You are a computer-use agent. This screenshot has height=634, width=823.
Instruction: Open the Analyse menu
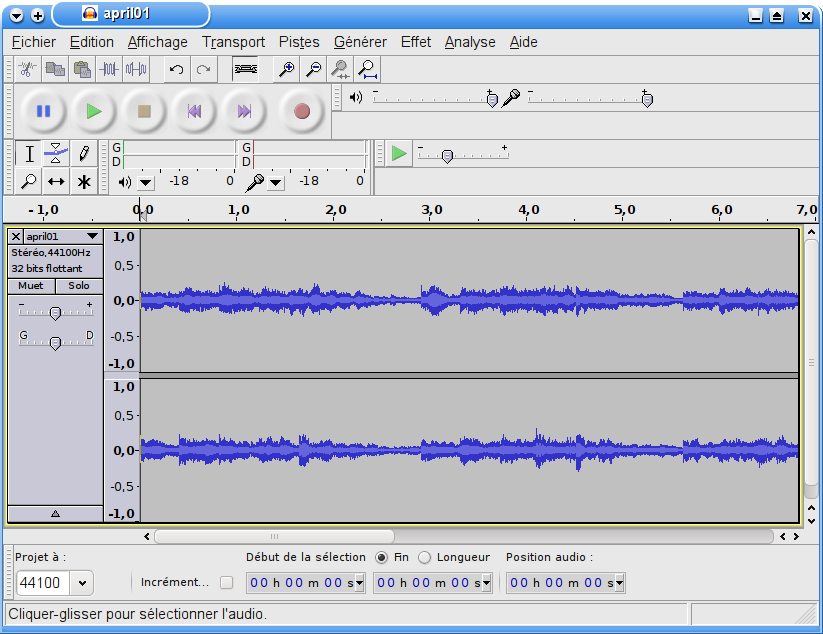tap(470, 42)
